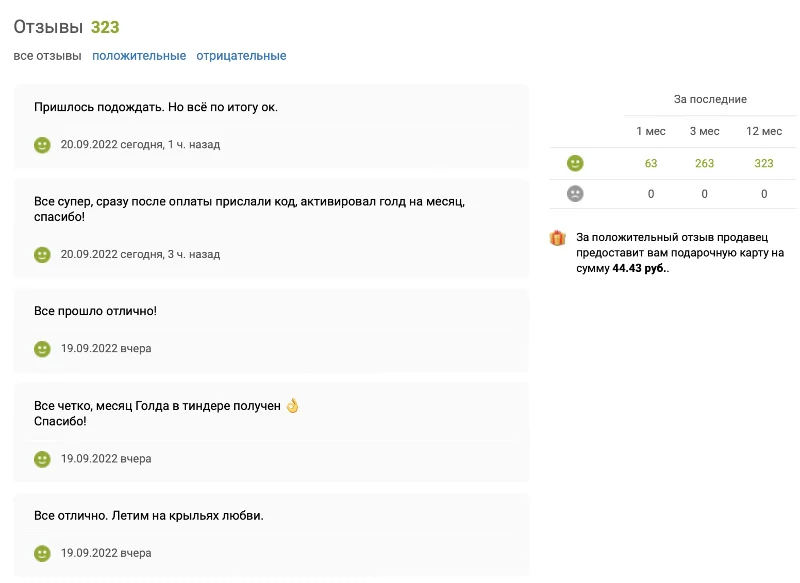This screenshot has height=583, width=800.
Task: Click the review text 'Все прошло отлично!'
Action: (95, 311)
